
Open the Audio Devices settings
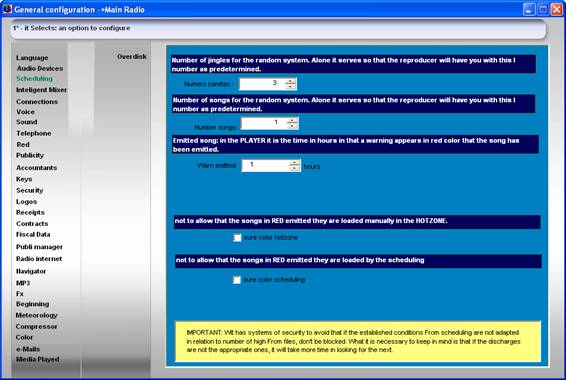pos(40,68)
